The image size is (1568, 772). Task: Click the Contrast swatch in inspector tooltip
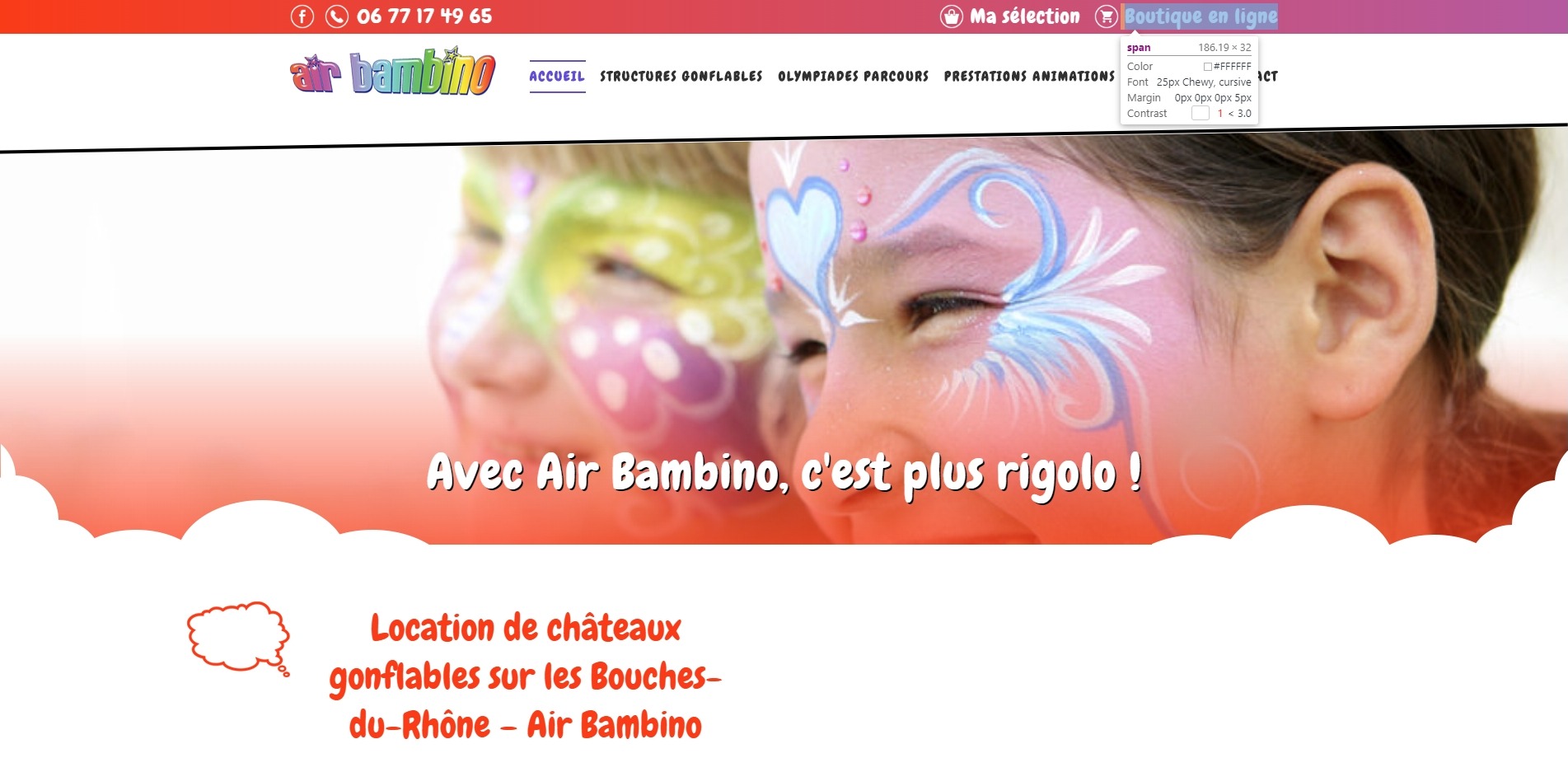pos(1201,114)
